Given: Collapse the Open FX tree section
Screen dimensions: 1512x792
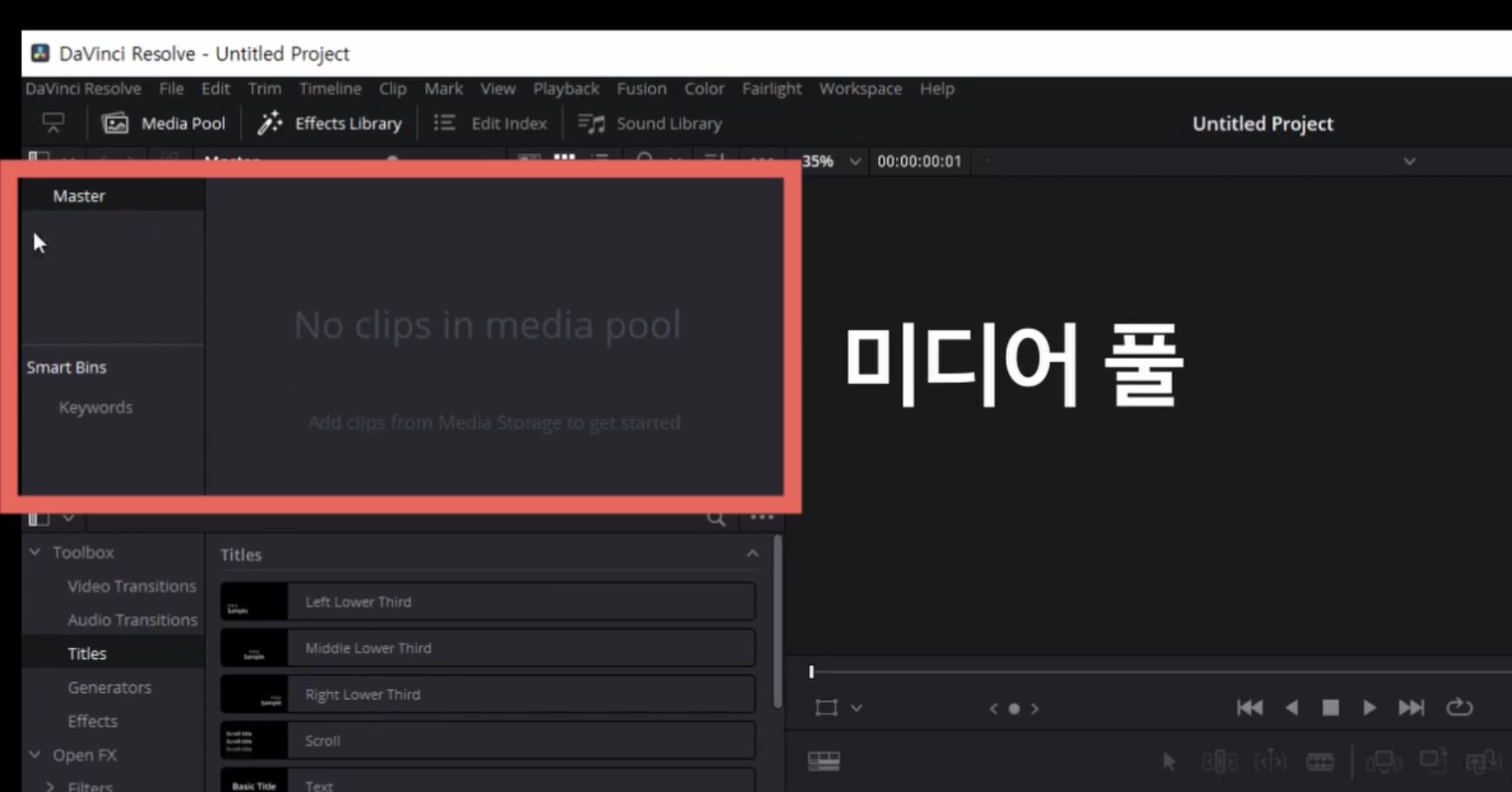Looking at the screenshot, I should point(35,755).
